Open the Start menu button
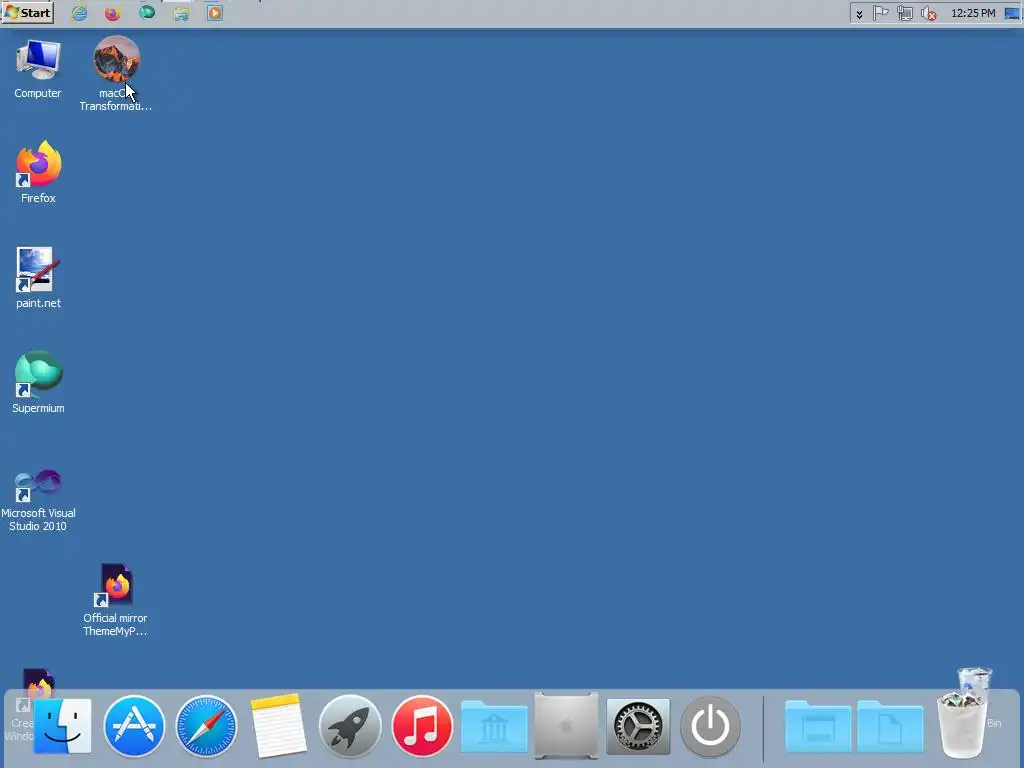The width and height of the screenshot is (1024, 768). [x=27, y=12]
